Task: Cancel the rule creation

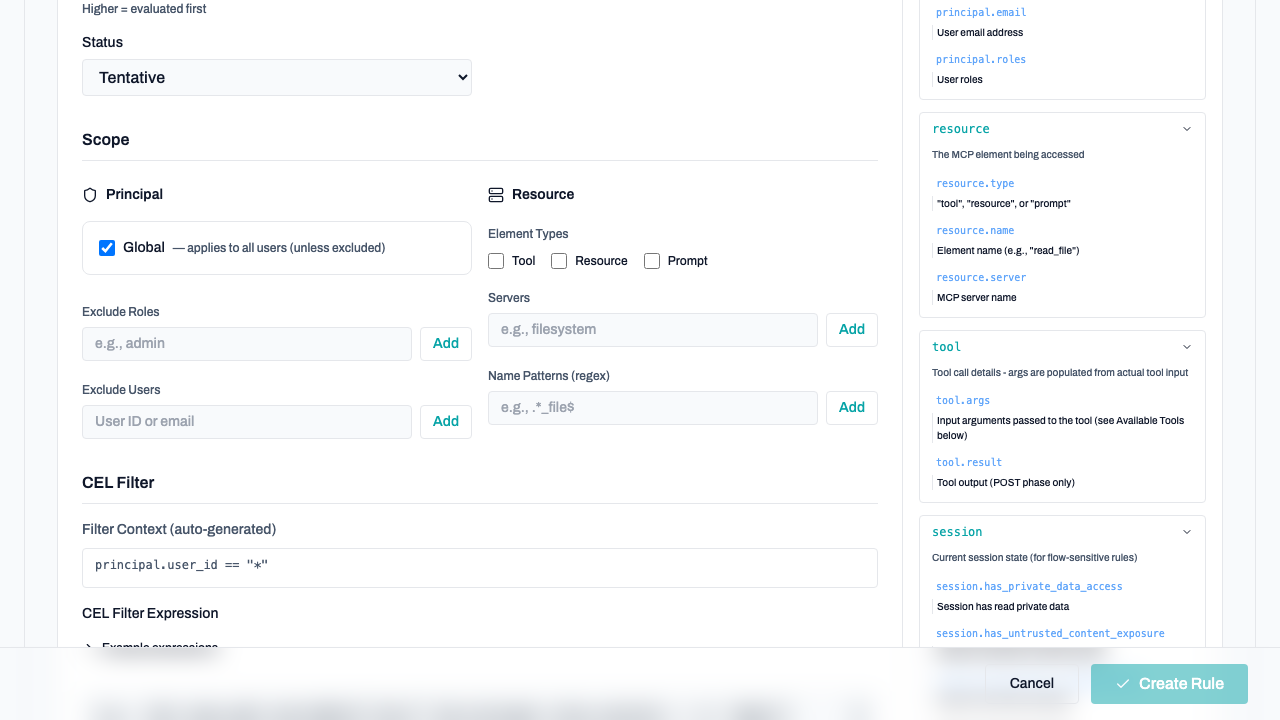Action: 1031,684
